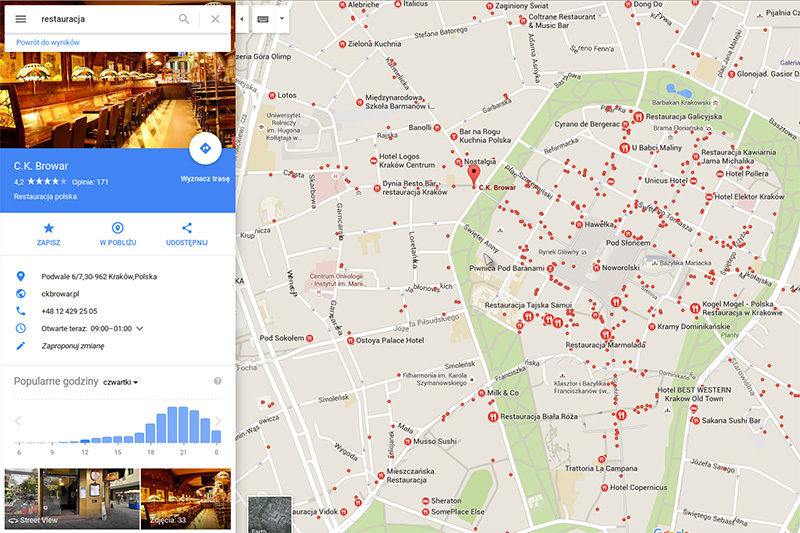Show the next popular hours chart page
The image size is (800, 533).
[218, 421]
